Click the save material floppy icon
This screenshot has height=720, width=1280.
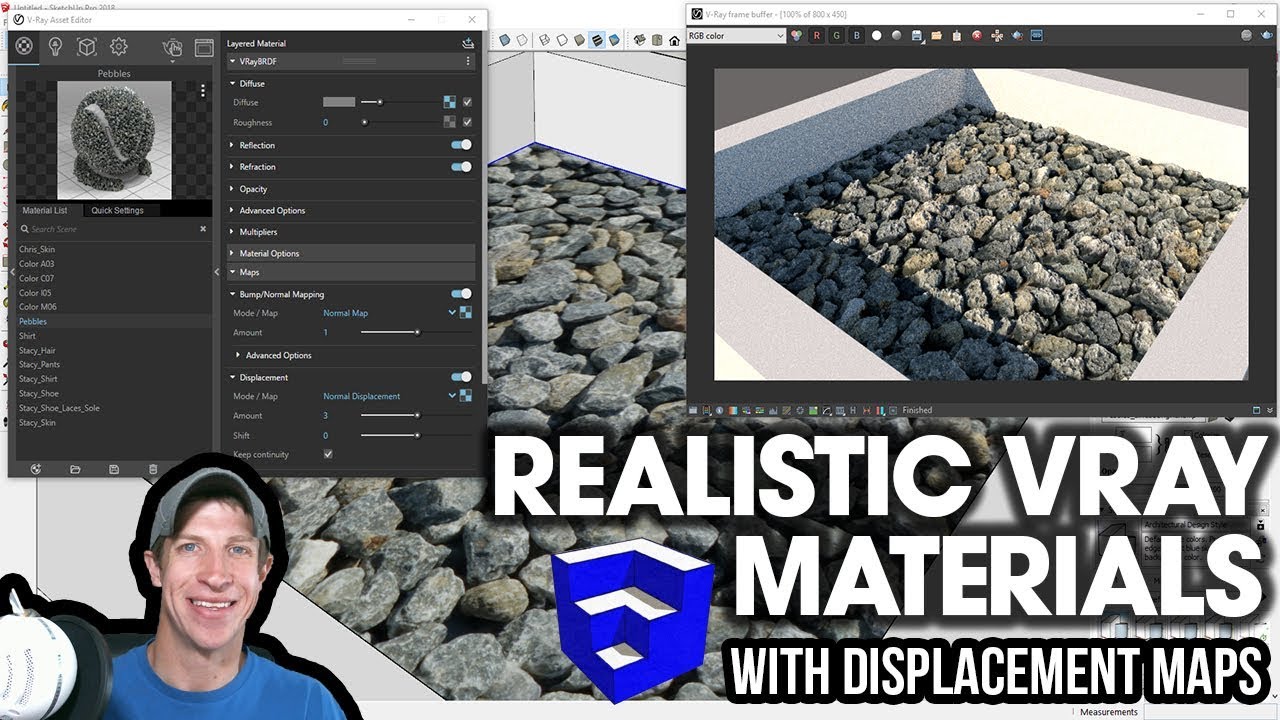[114, 469]
